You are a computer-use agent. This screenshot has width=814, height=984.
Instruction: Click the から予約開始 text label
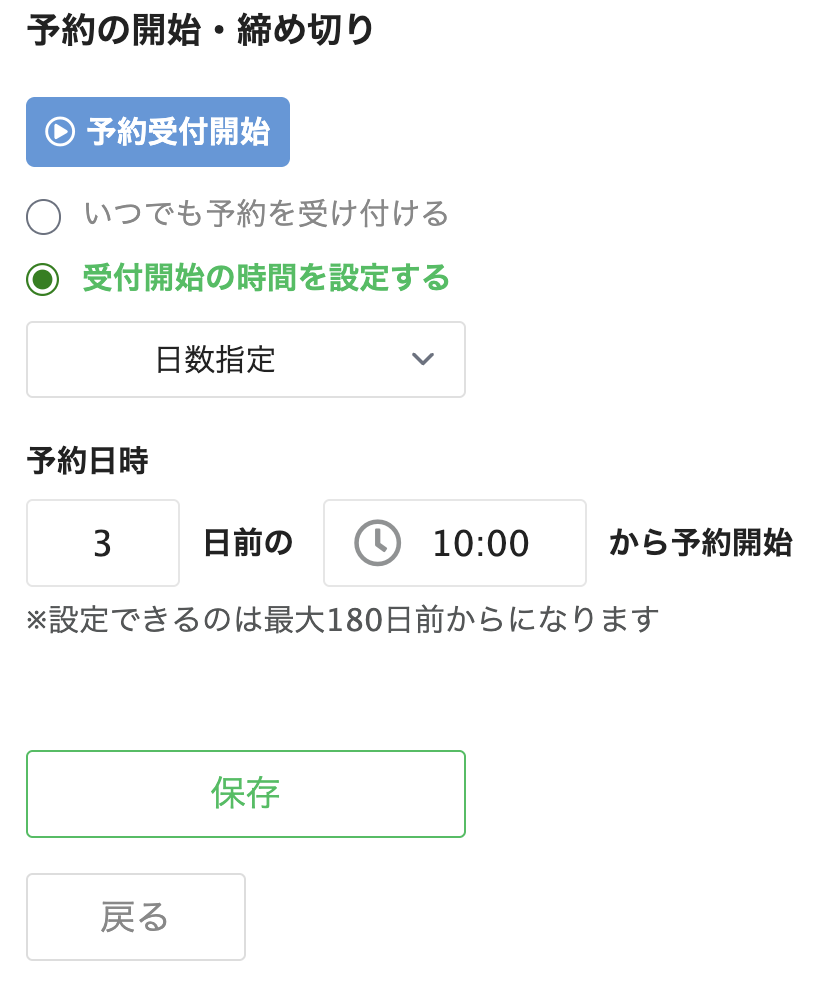[700, 543]
